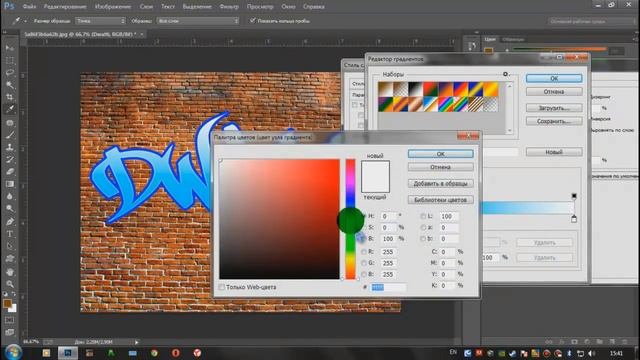This screenshot has height=360, width=640.
Task: Open the Образец dropdown showing Все слои
Action: click(x=198, y=21)
